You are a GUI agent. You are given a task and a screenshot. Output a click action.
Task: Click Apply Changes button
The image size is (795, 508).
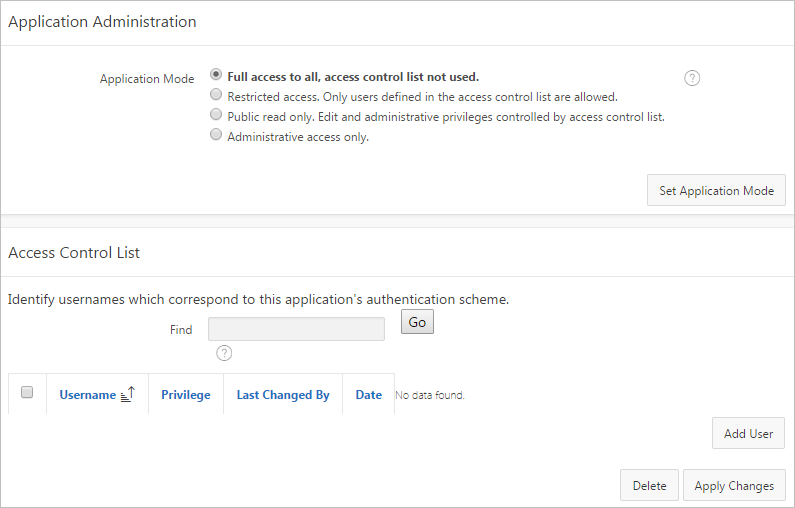(734, 486)
